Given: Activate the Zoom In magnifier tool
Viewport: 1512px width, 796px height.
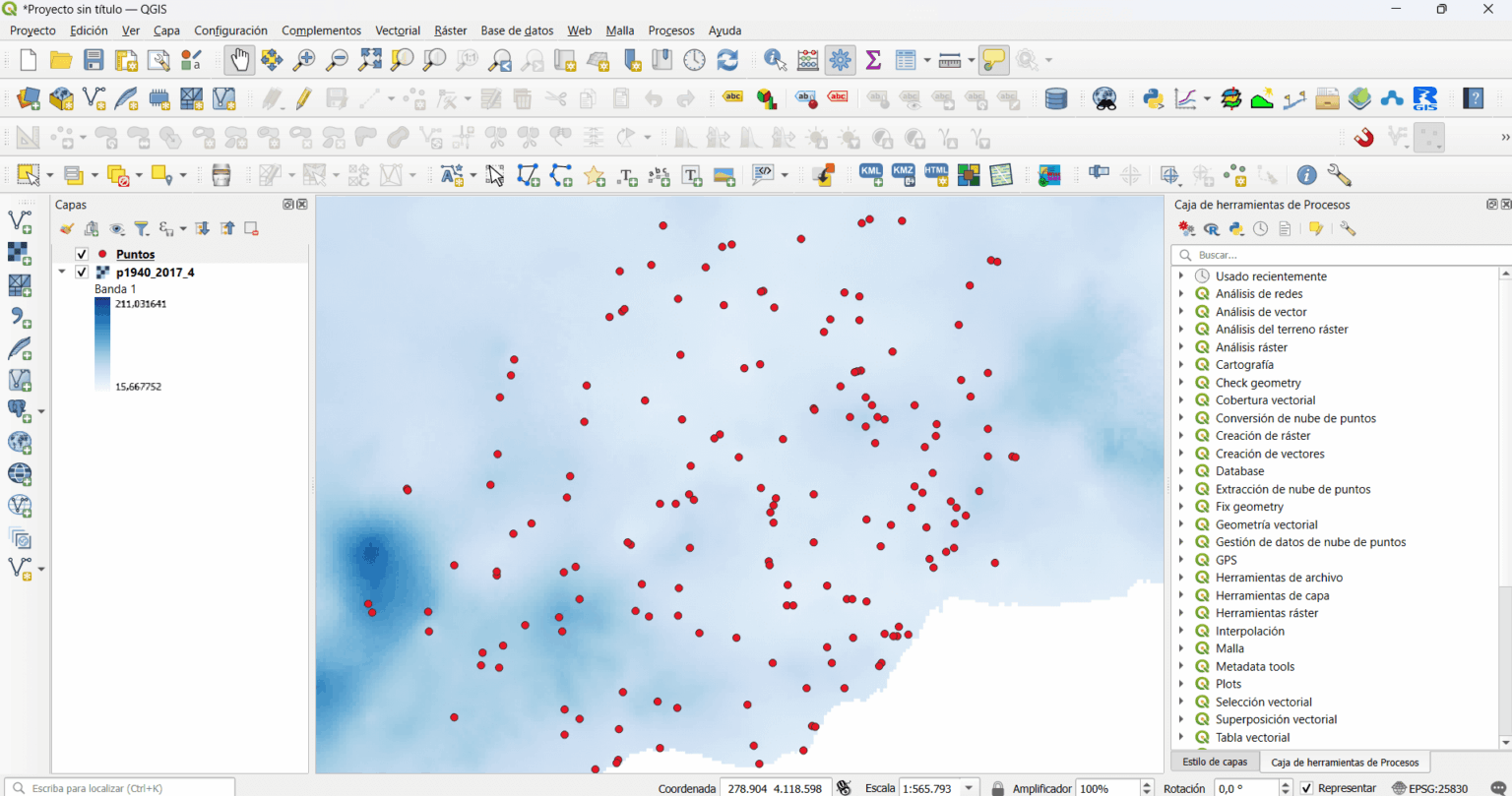Looking at the screenshot, I should pos(305,59).
